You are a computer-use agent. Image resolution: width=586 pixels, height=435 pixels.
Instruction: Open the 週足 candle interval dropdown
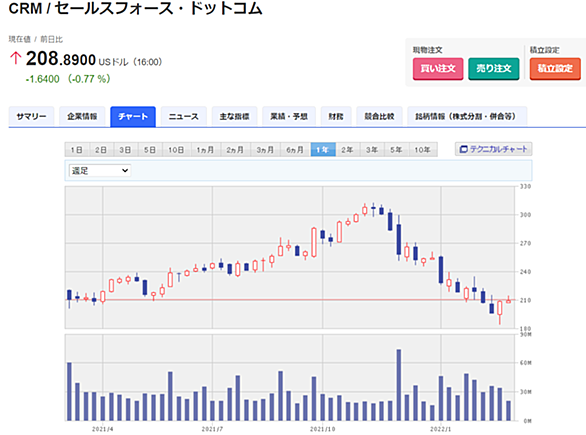(x=100, y=171)
